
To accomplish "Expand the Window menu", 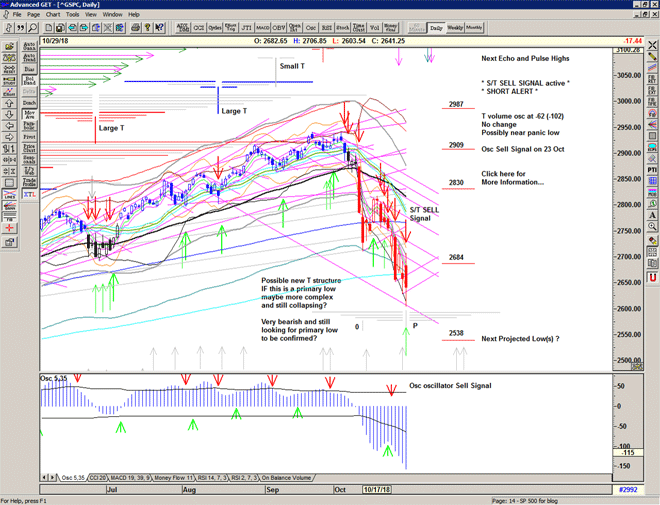I will coord(112,15).
